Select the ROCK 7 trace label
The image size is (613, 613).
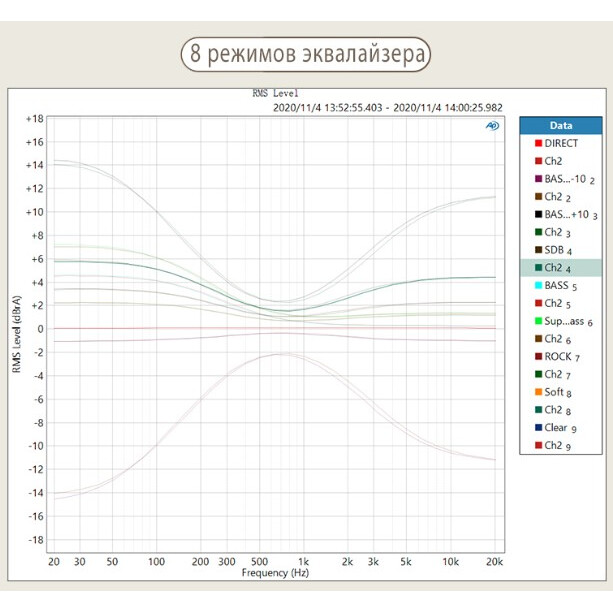click(x=561, y=357)
